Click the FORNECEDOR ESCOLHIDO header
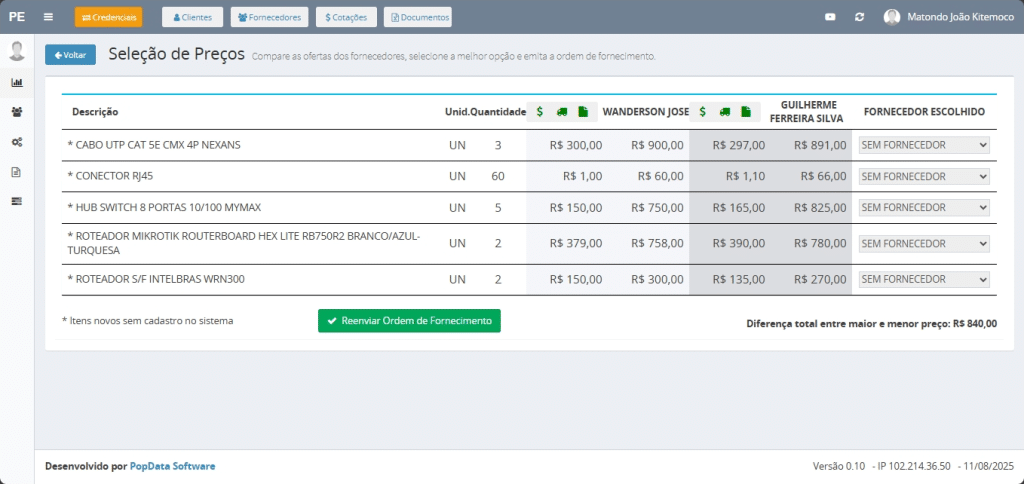This screenshot has width=1024, height=484. (924, 112)
